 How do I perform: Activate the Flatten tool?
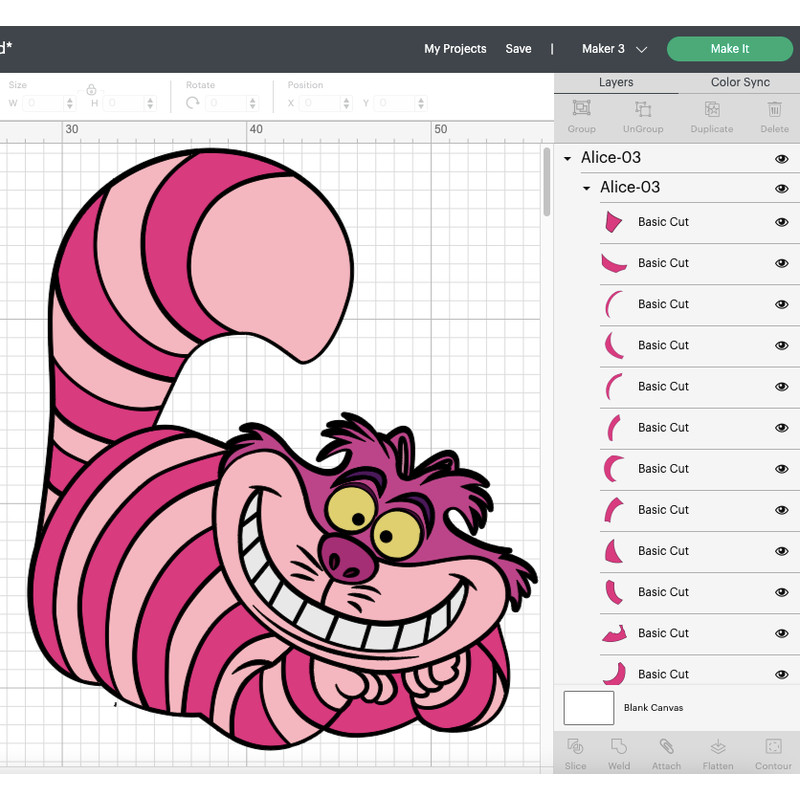[x=718, y=753]
